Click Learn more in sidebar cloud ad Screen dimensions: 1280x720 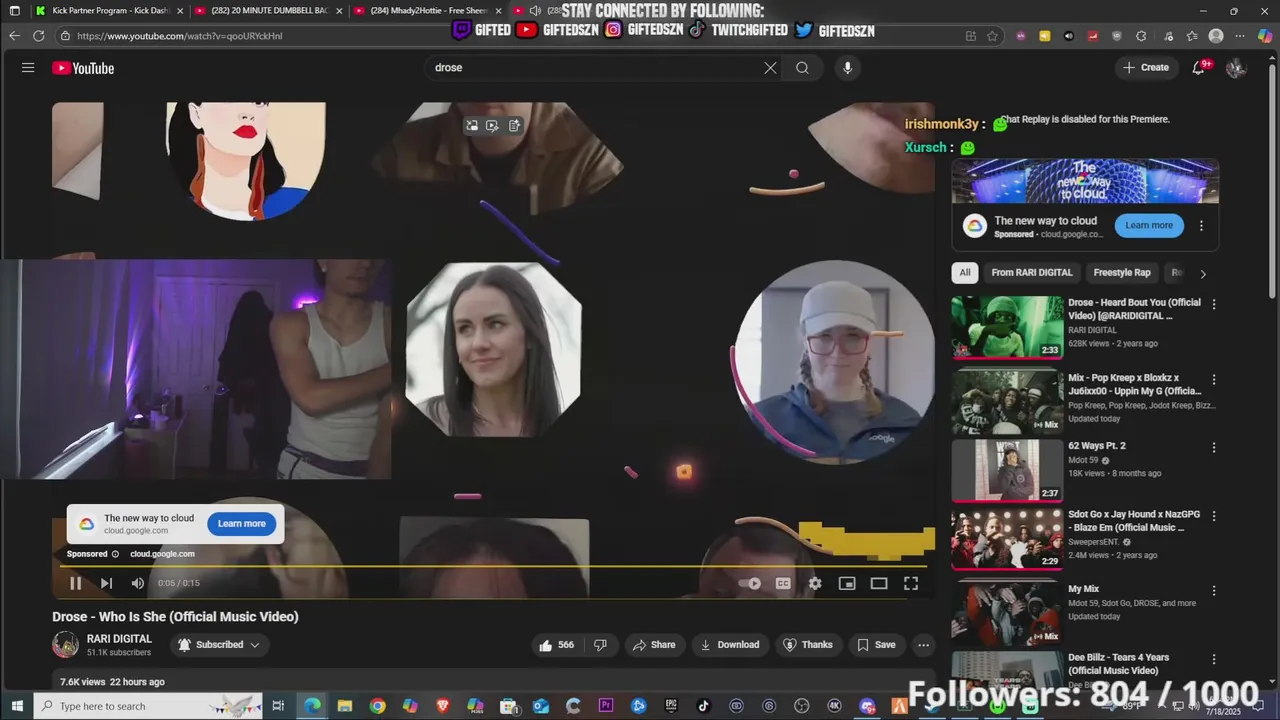coord(1149,225)
